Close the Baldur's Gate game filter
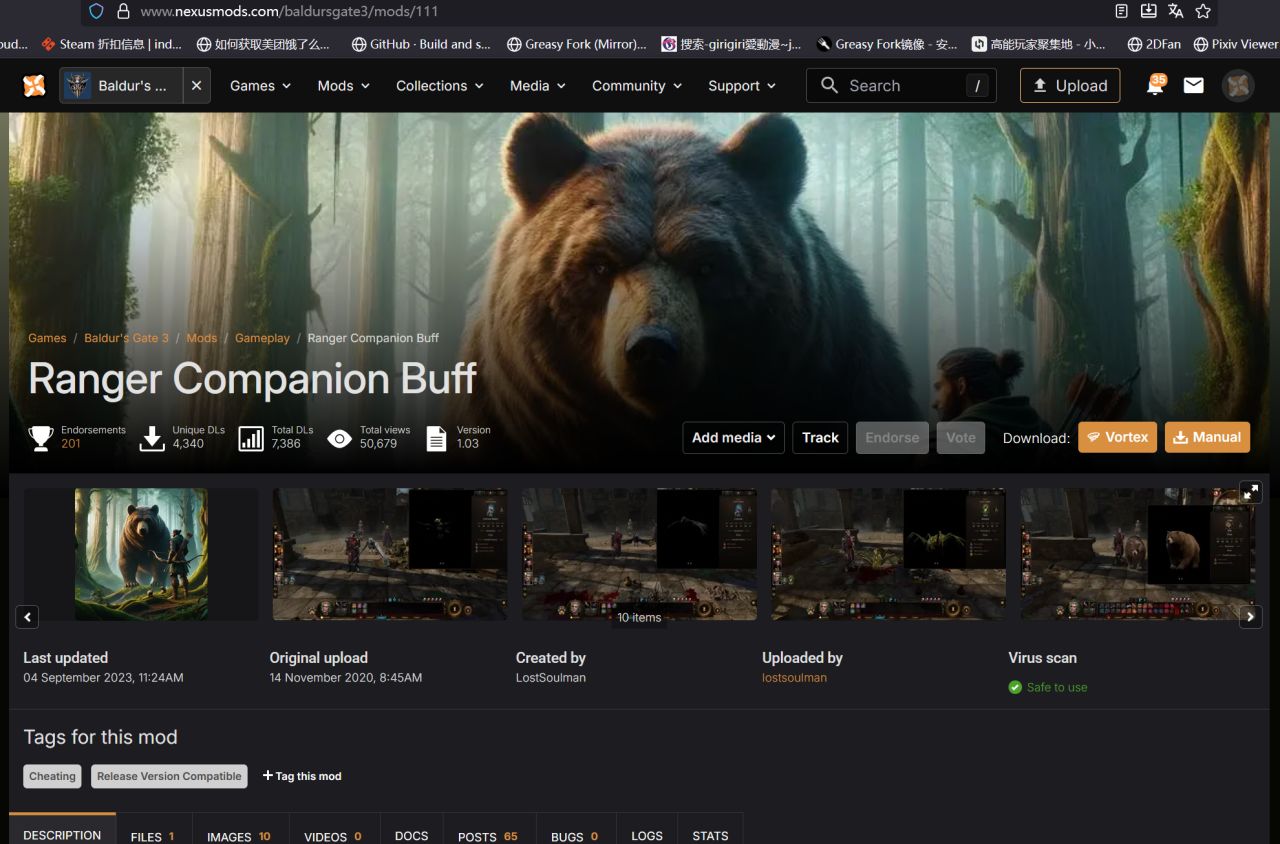Screen dimensions: 1280x844 (x=196, y=86)
